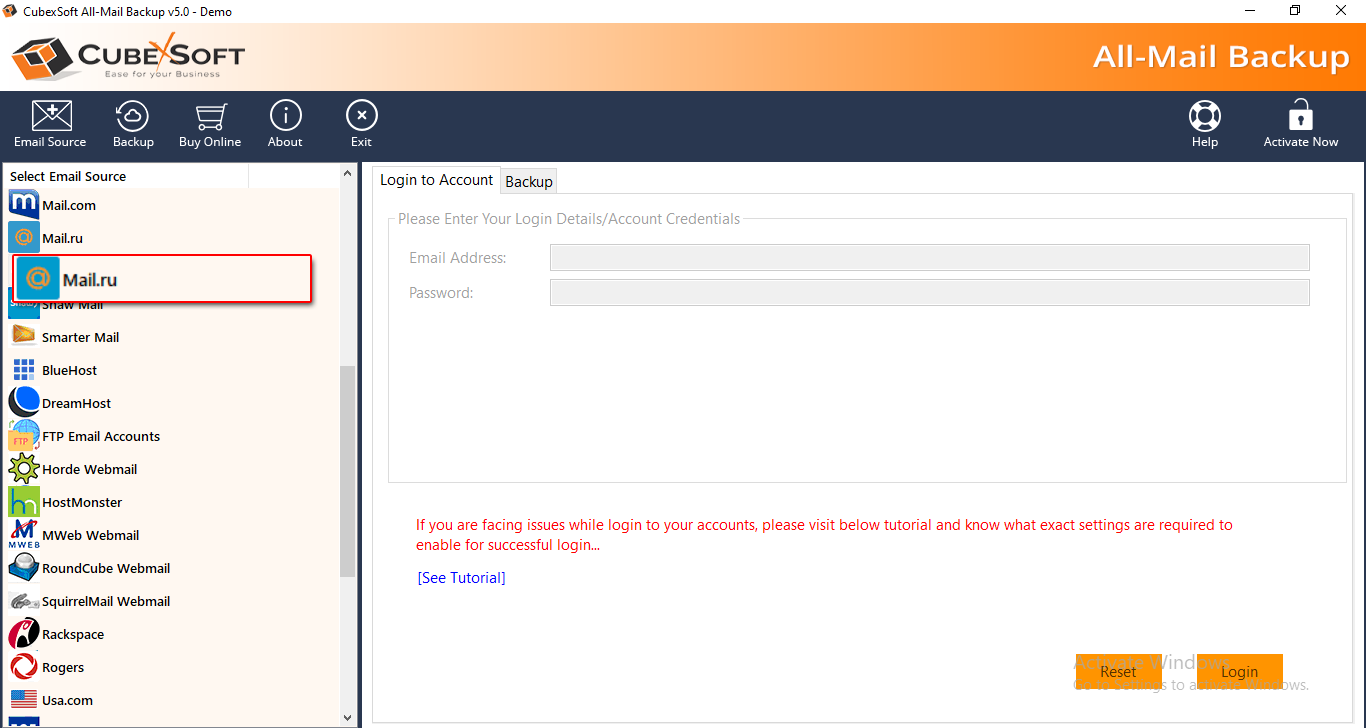Pick FTP Email Accounts source

(x=100, y=436)
